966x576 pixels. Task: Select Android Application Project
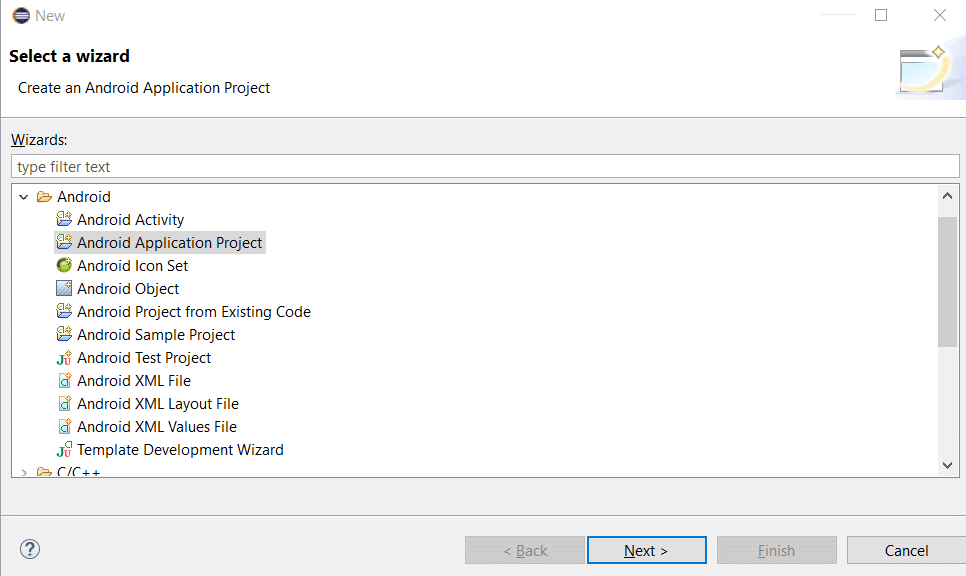tap(169, 242)
